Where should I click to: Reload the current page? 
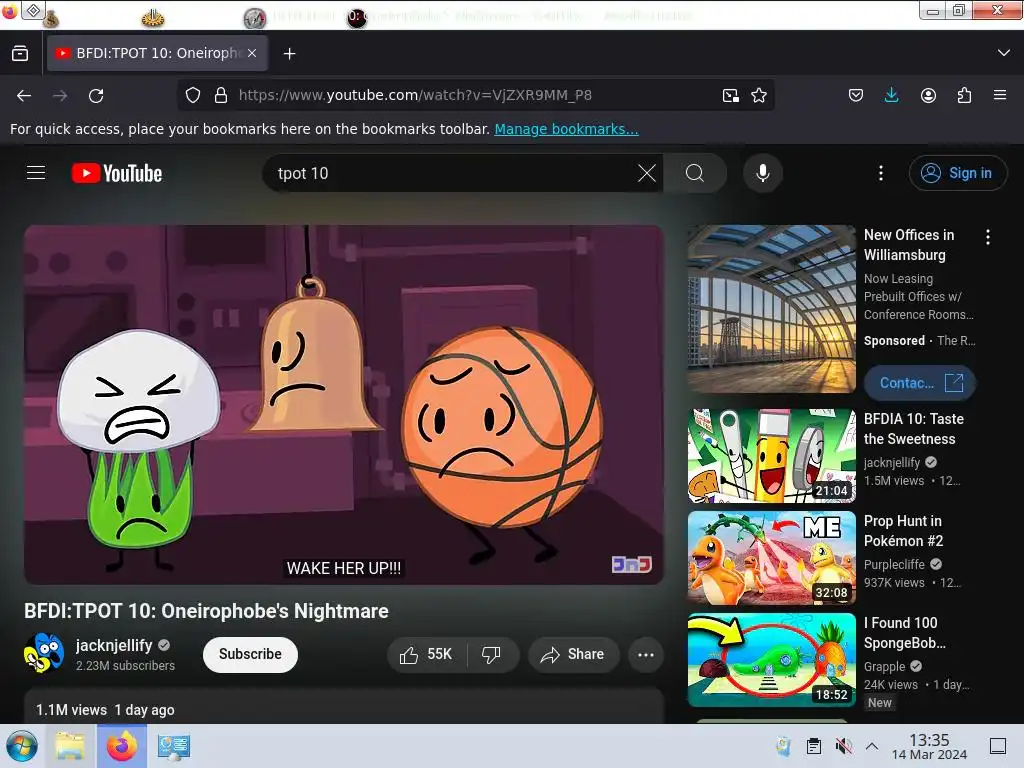(x=96, y=96)
